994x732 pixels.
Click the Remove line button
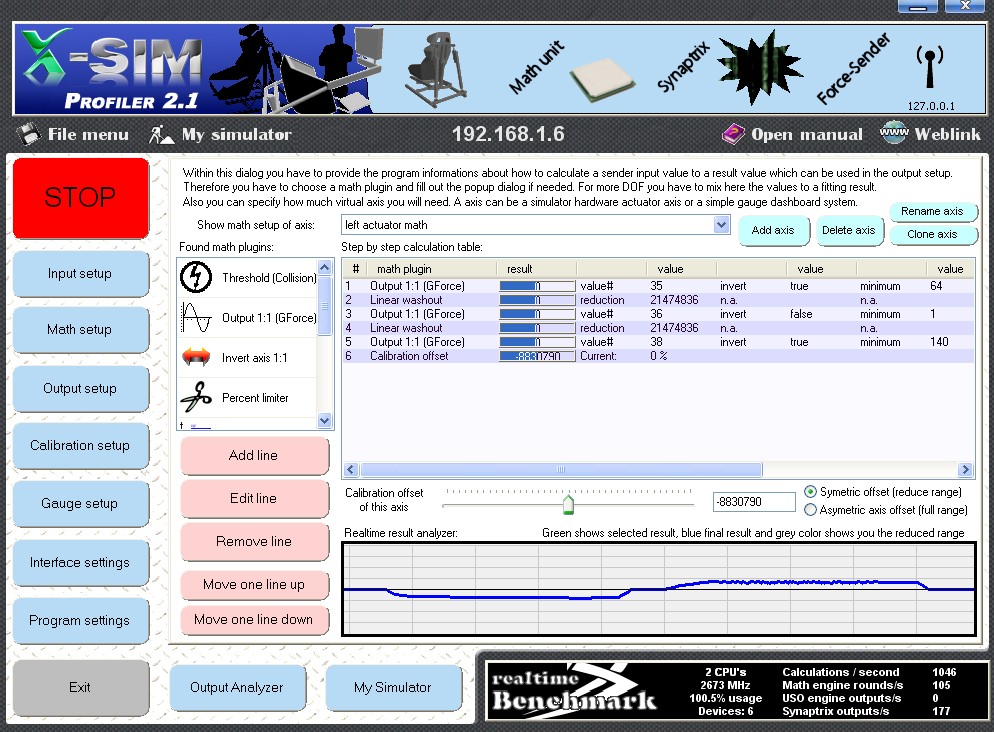pos(254,541)
